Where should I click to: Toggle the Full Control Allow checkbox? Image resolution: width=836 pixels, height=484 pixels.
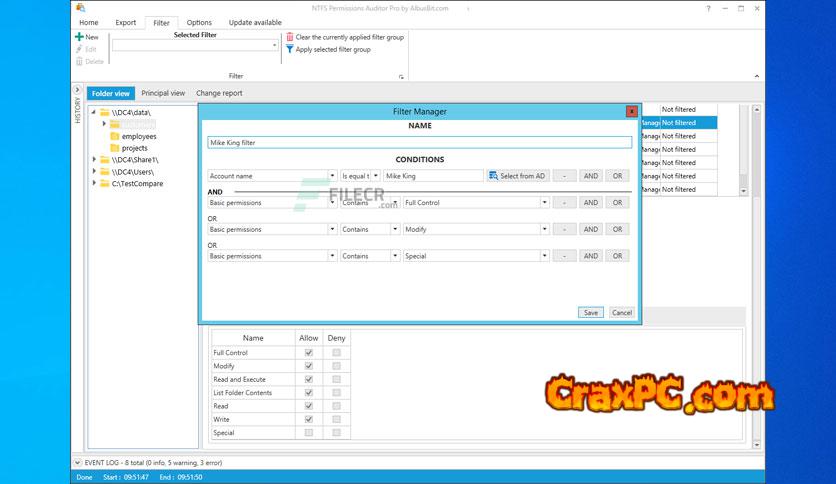click(x=309, y=353)
